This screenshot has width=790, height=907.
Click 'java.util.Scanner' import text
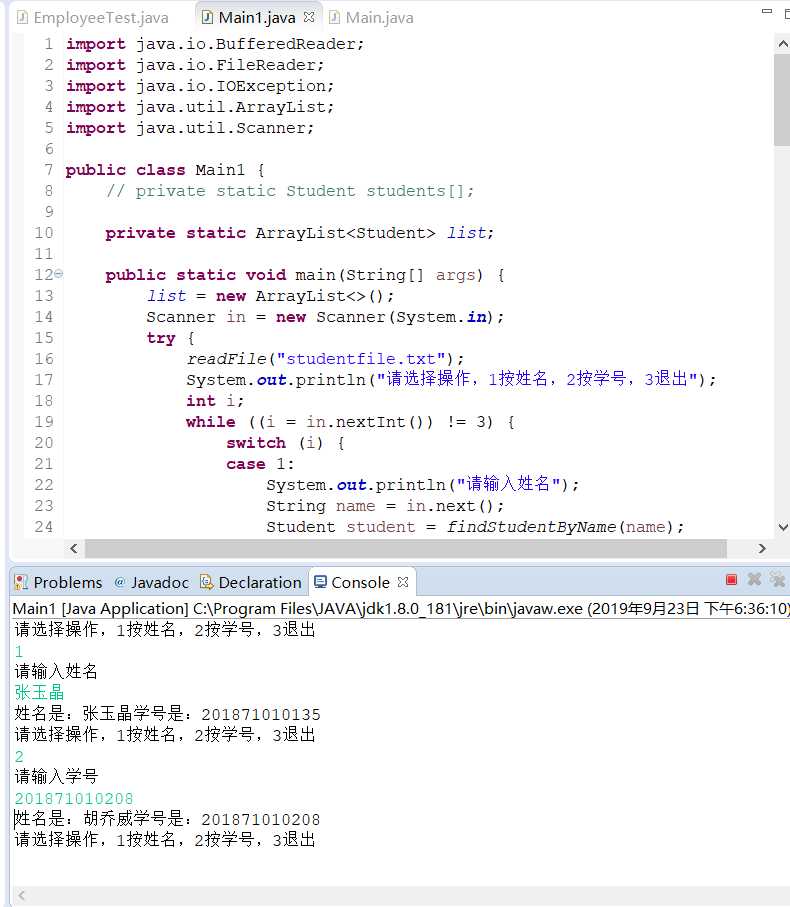(x=220, y=128)
